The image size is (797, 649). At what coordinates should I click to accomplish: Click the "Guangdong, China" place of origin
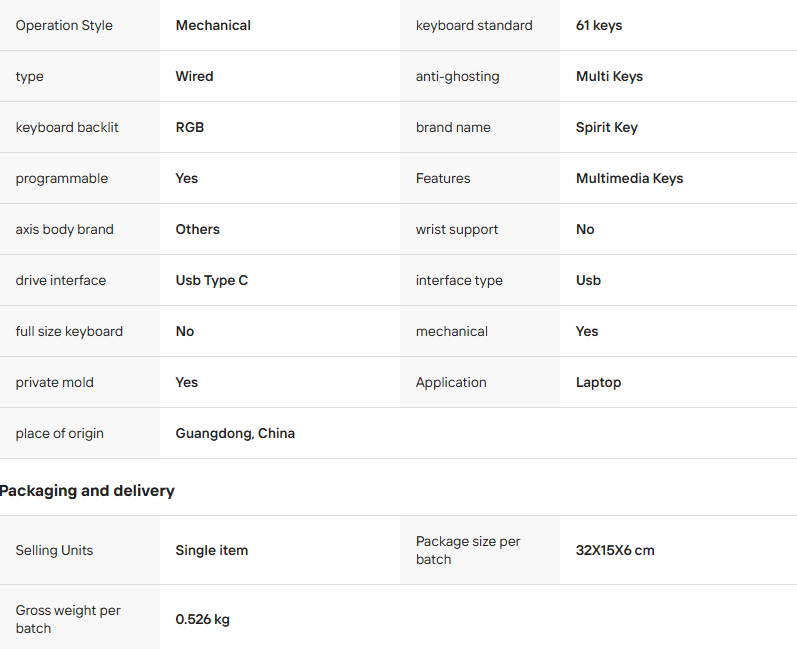point(235,433)
